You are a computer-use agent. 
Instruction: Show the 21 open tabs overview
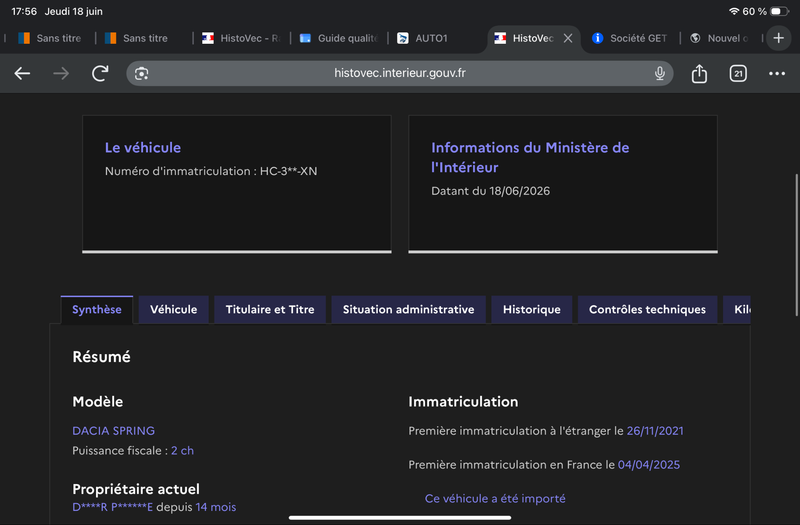click(x=738, y=73)
